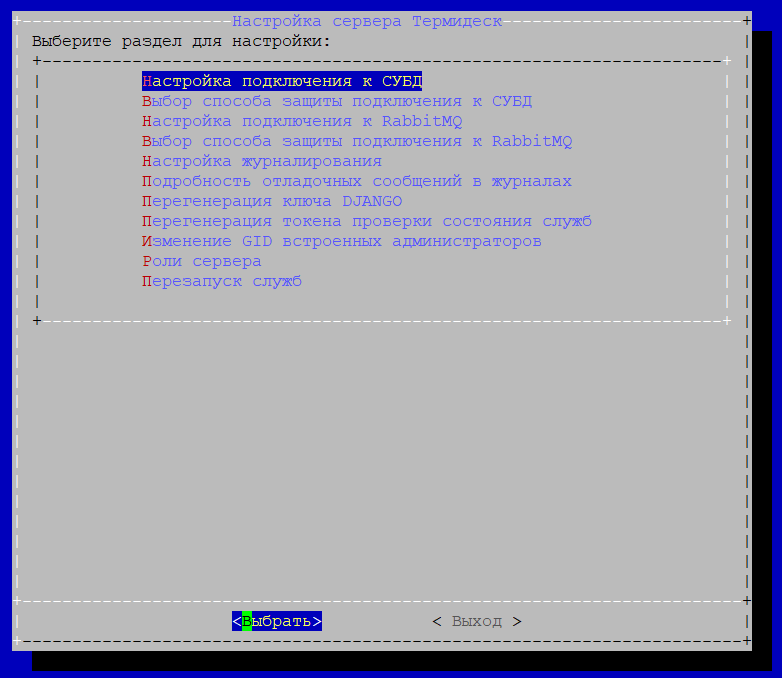Open 'Выбор способа защиты подключения к СУБД'

click(x=337, y=101)
